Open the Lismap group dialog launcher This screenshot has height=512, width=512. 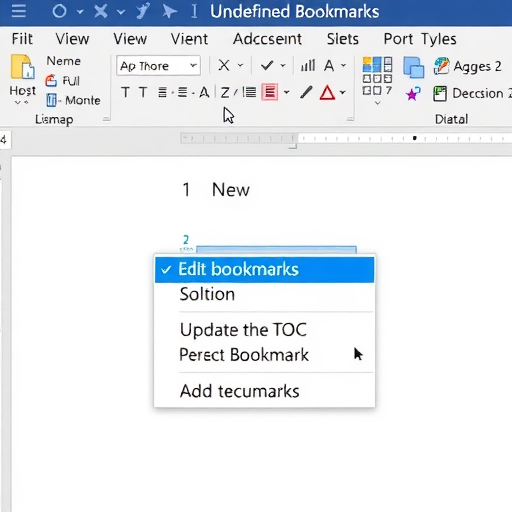click(106, 119)
